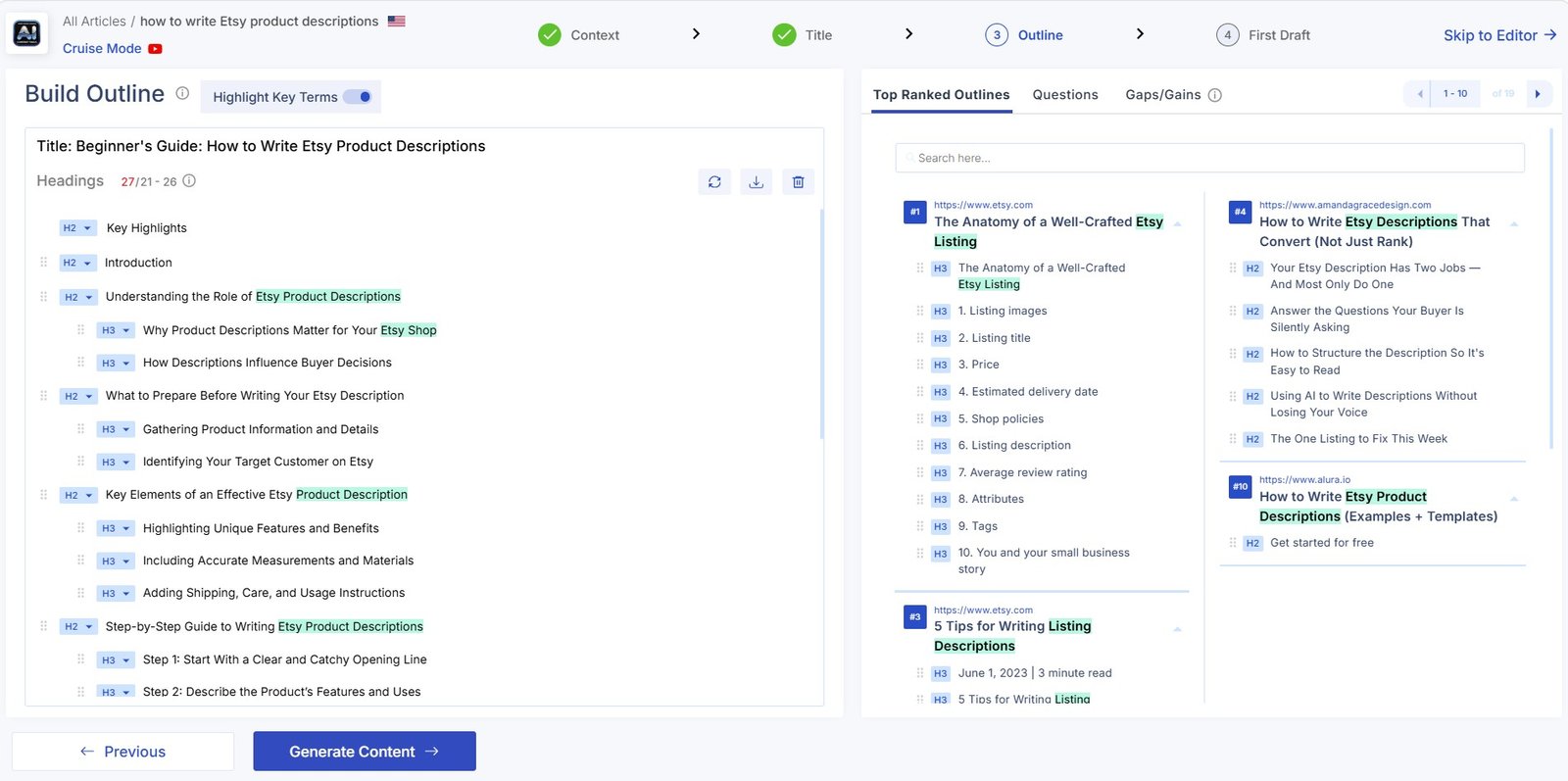Open the Gaps/Gains tab
This screenshot has width=1568, height=781.
pos(1163,95)
